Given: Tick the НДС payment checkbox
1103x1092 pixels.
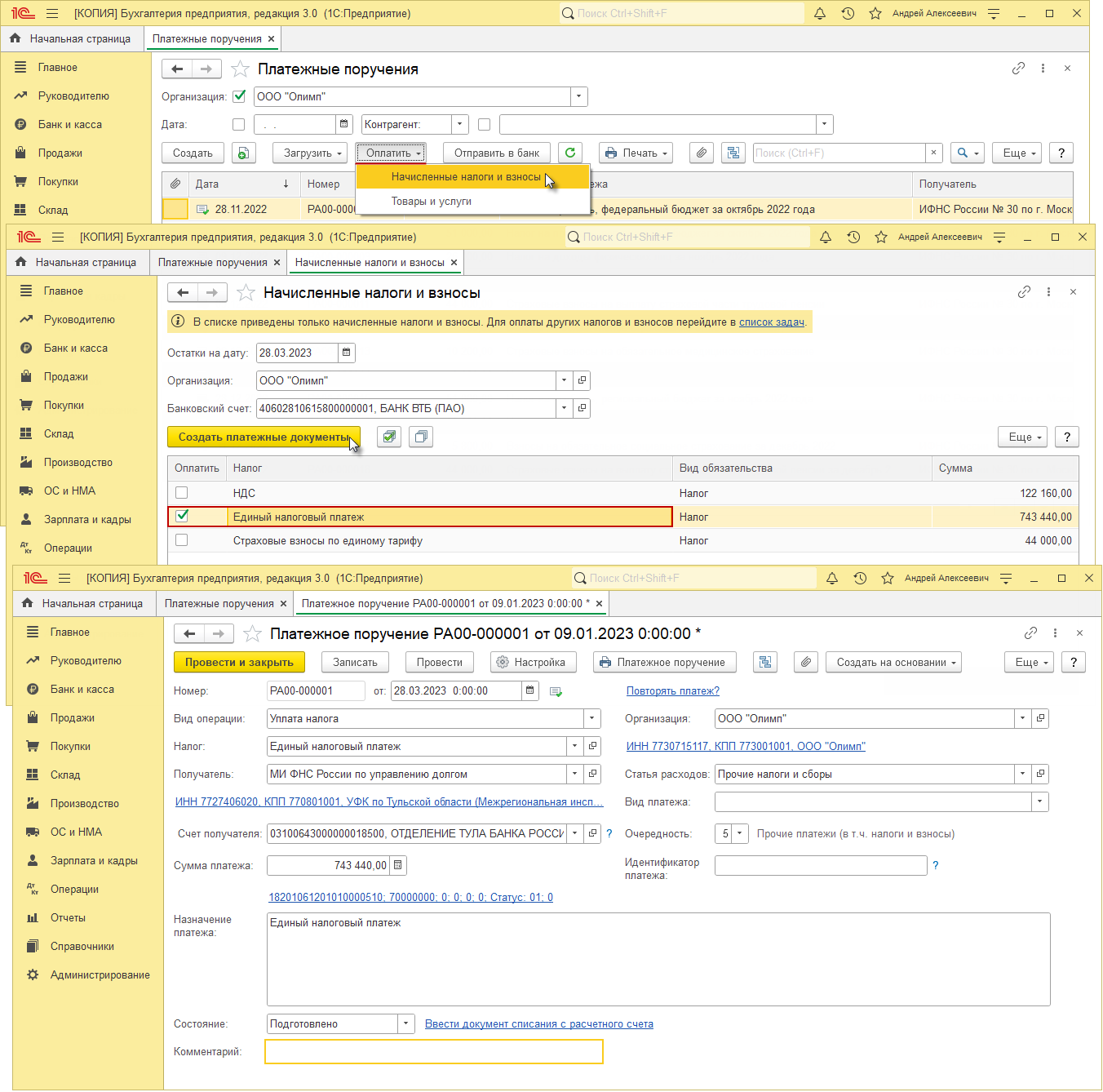Looking at the screenshot, I should click(182, 493).
